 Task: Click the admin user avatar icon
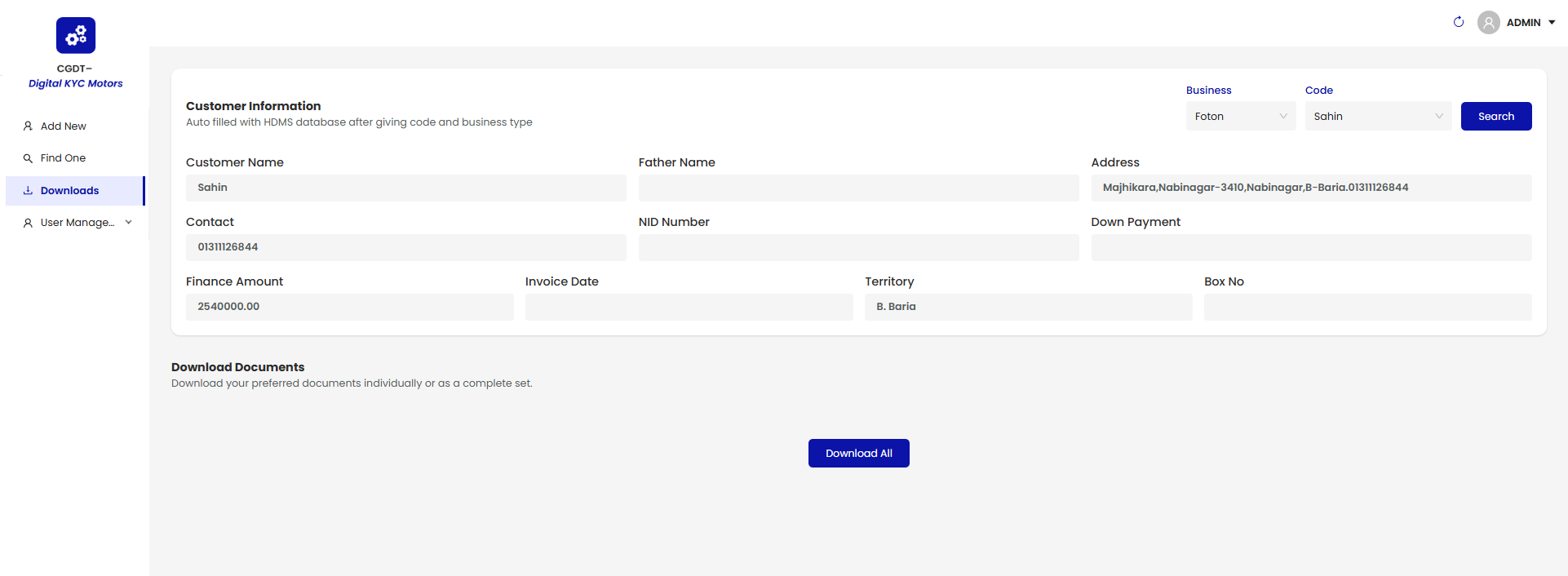(x=1488, y=22)
